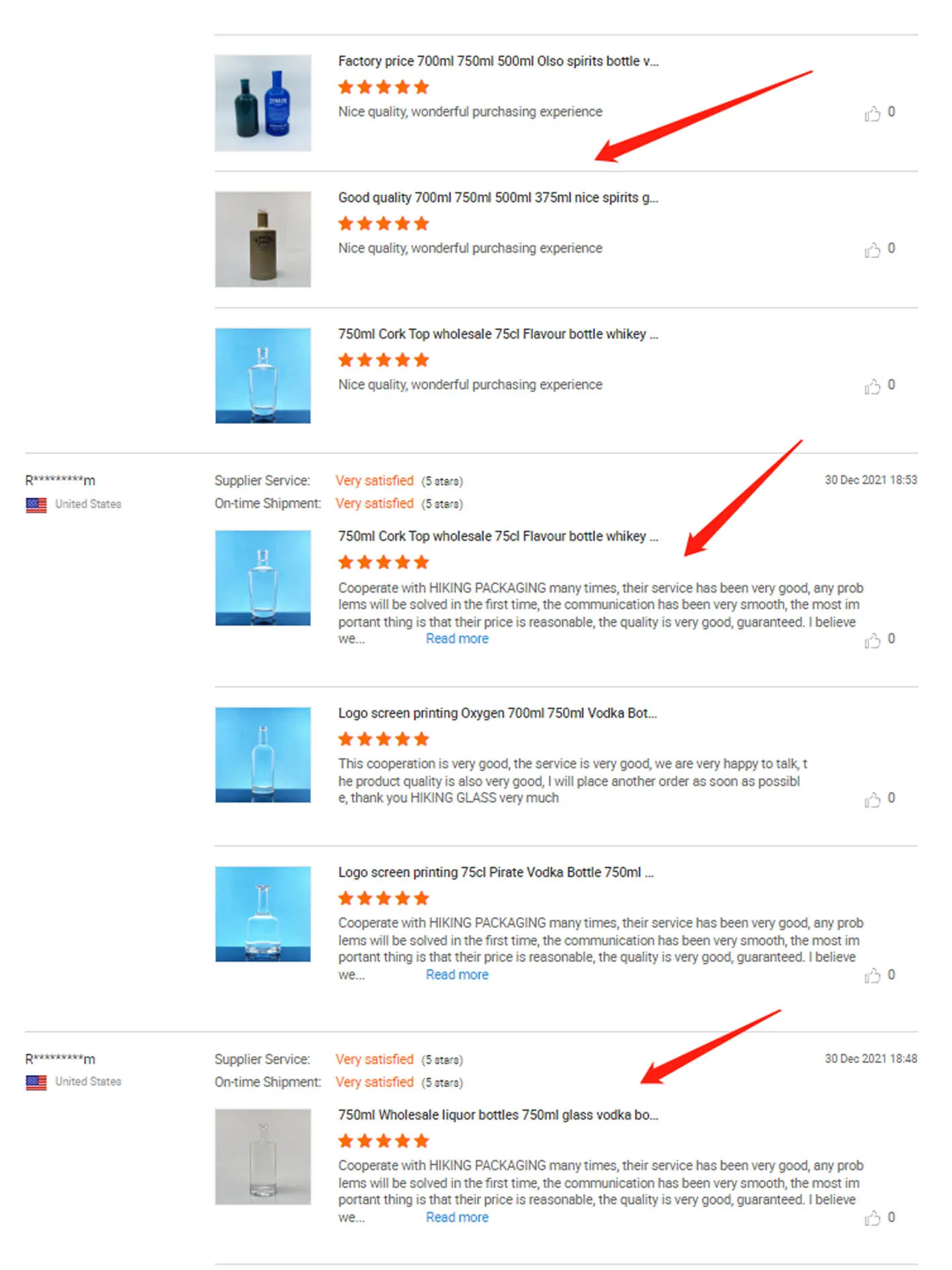Open Logo screen printing Oxygen Vodka listing
This screenshot has width=952, height=1270.
point(498,713)
